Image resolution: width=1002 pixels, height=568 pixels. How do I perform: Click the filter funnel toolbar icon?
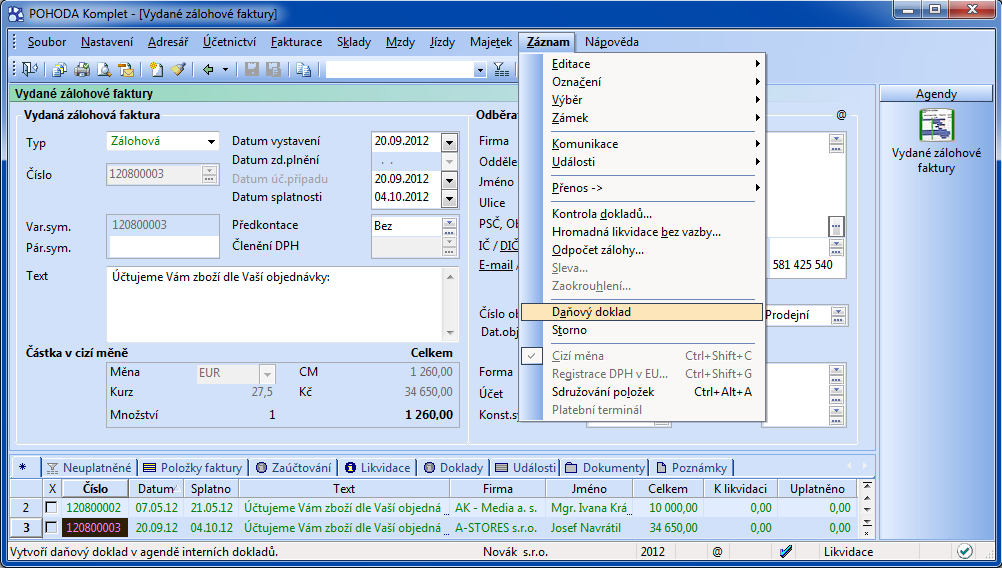[502, 69]
